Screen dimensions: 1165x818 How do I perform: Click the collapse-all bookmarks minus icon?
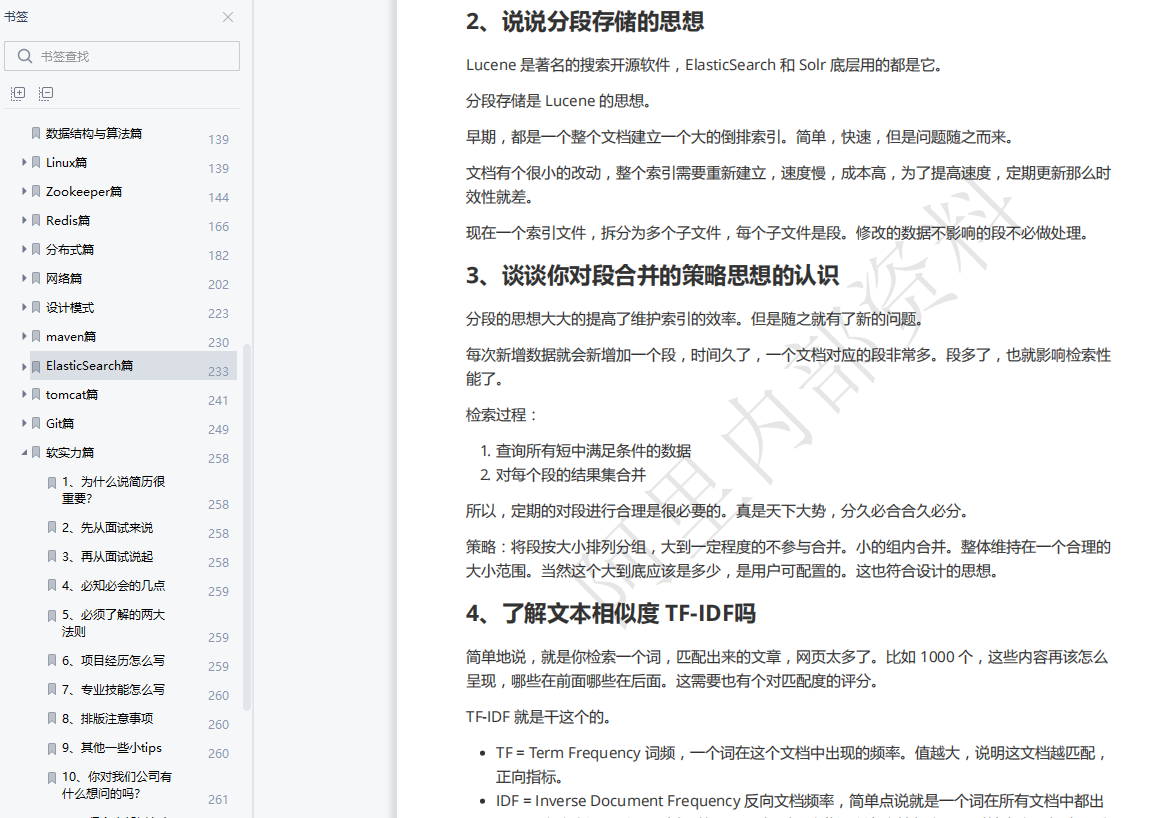click(x=45, y=93)
